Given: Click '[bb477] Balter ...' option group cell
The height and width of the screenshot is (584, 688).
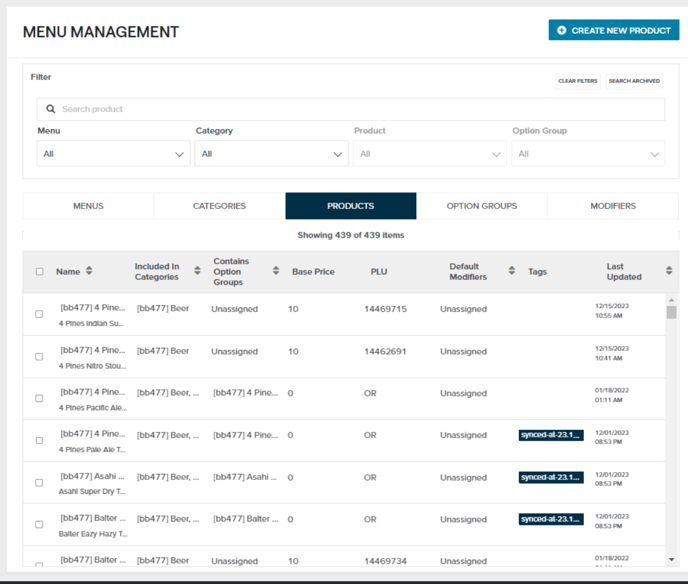Looking at the screenshot, I should tap(245, 519).
